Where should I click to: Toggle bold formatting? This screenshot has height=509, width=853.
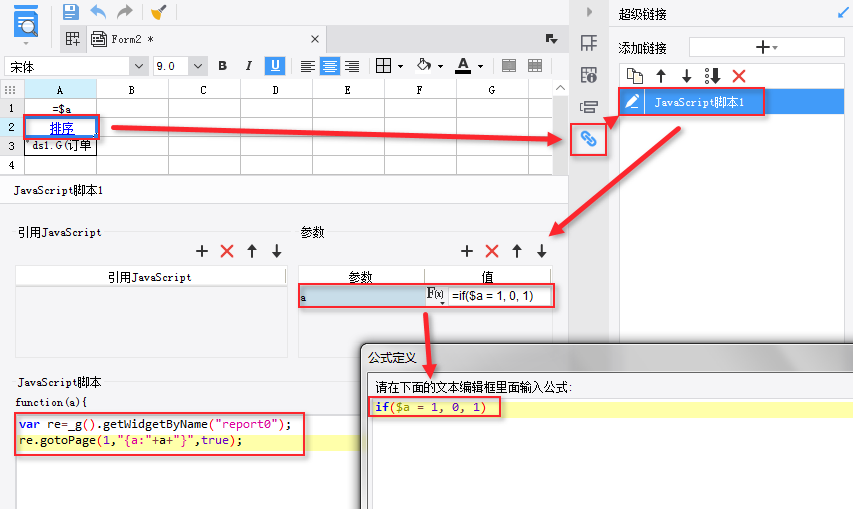pyautogui.click(x=222, y=66)
